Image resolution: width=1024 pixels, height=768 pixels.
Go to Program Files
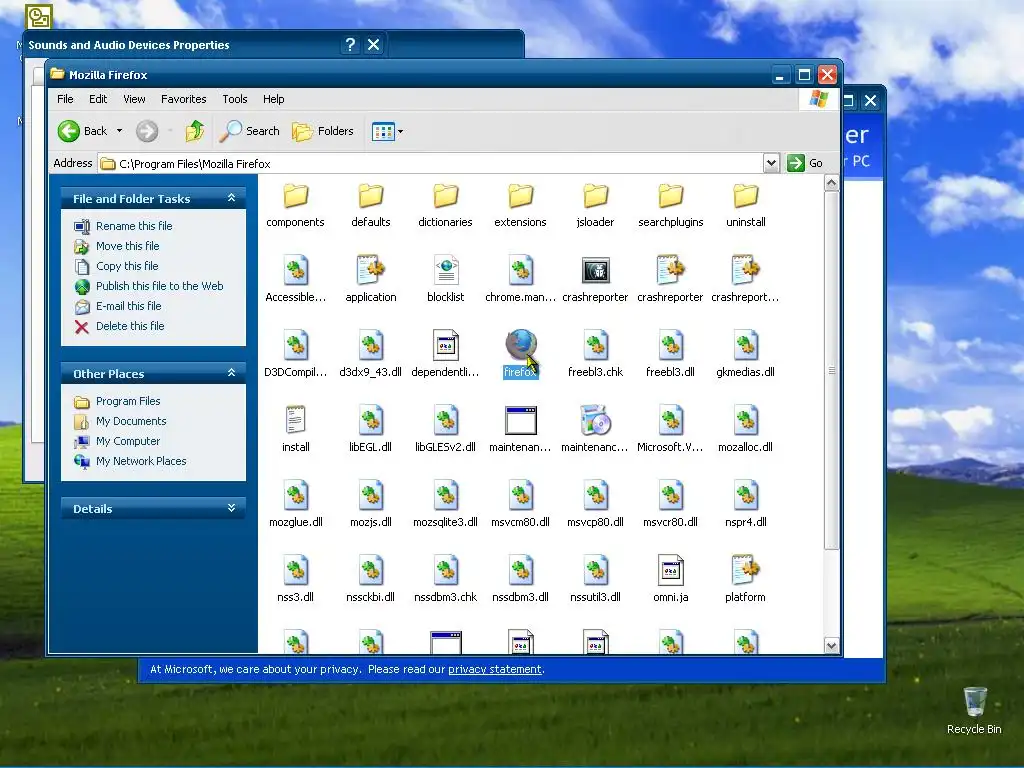pos(128,401)
